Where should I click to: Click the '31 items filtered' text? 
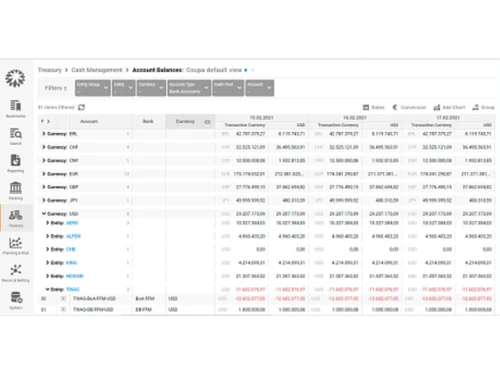tap(56, 107)
